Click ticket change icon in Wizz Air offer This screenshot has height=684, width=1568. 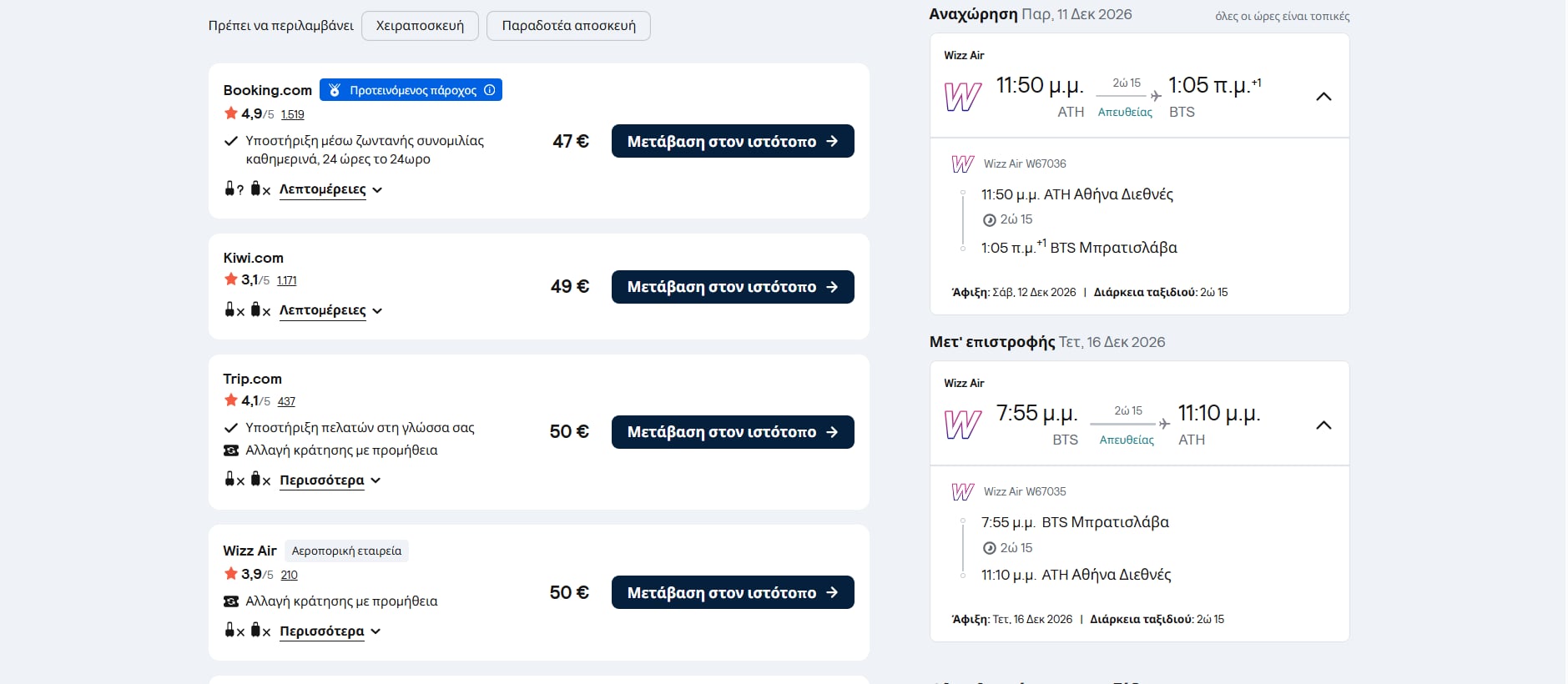click(x=231, y=601)
